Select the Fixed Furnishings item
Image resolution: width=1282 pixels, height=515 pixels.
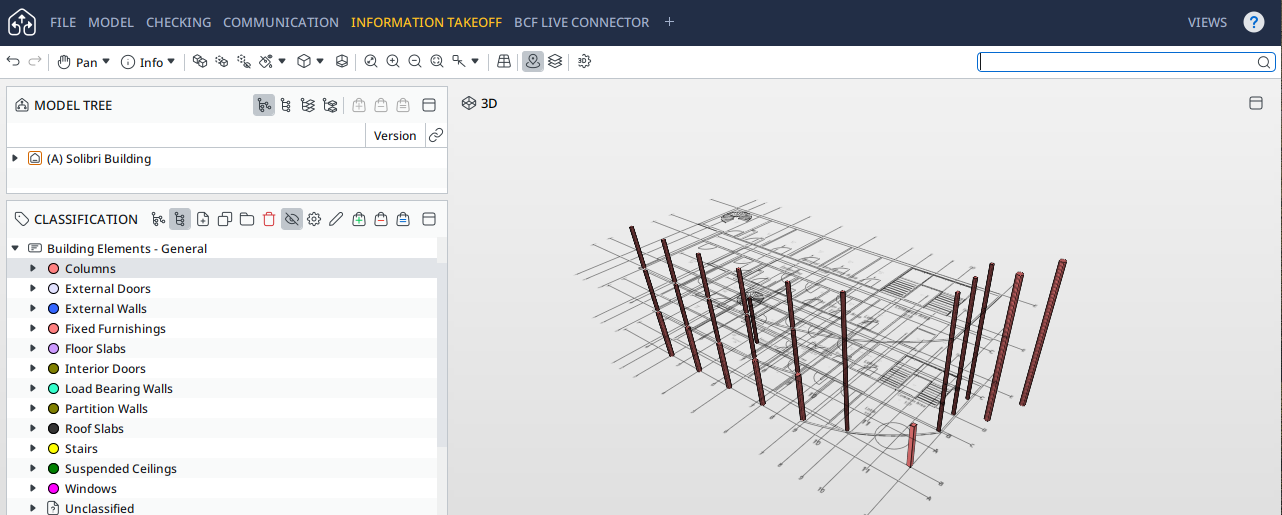point(115,328)
